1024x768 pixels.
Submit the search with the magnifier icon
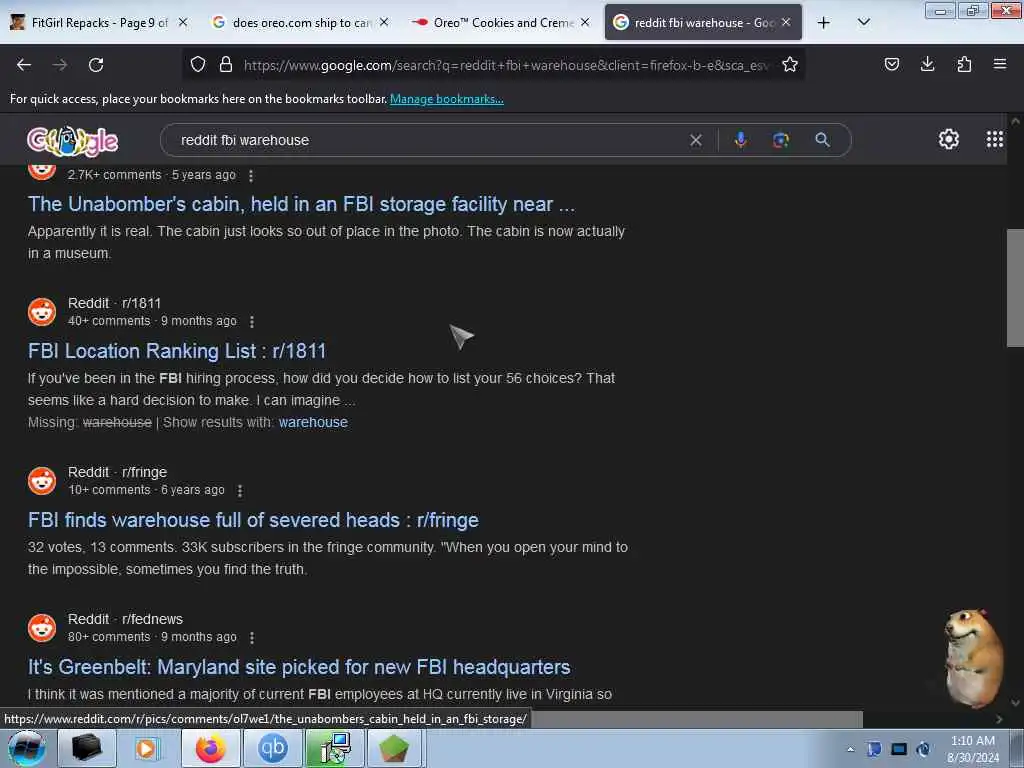click(x=822, y=140)
